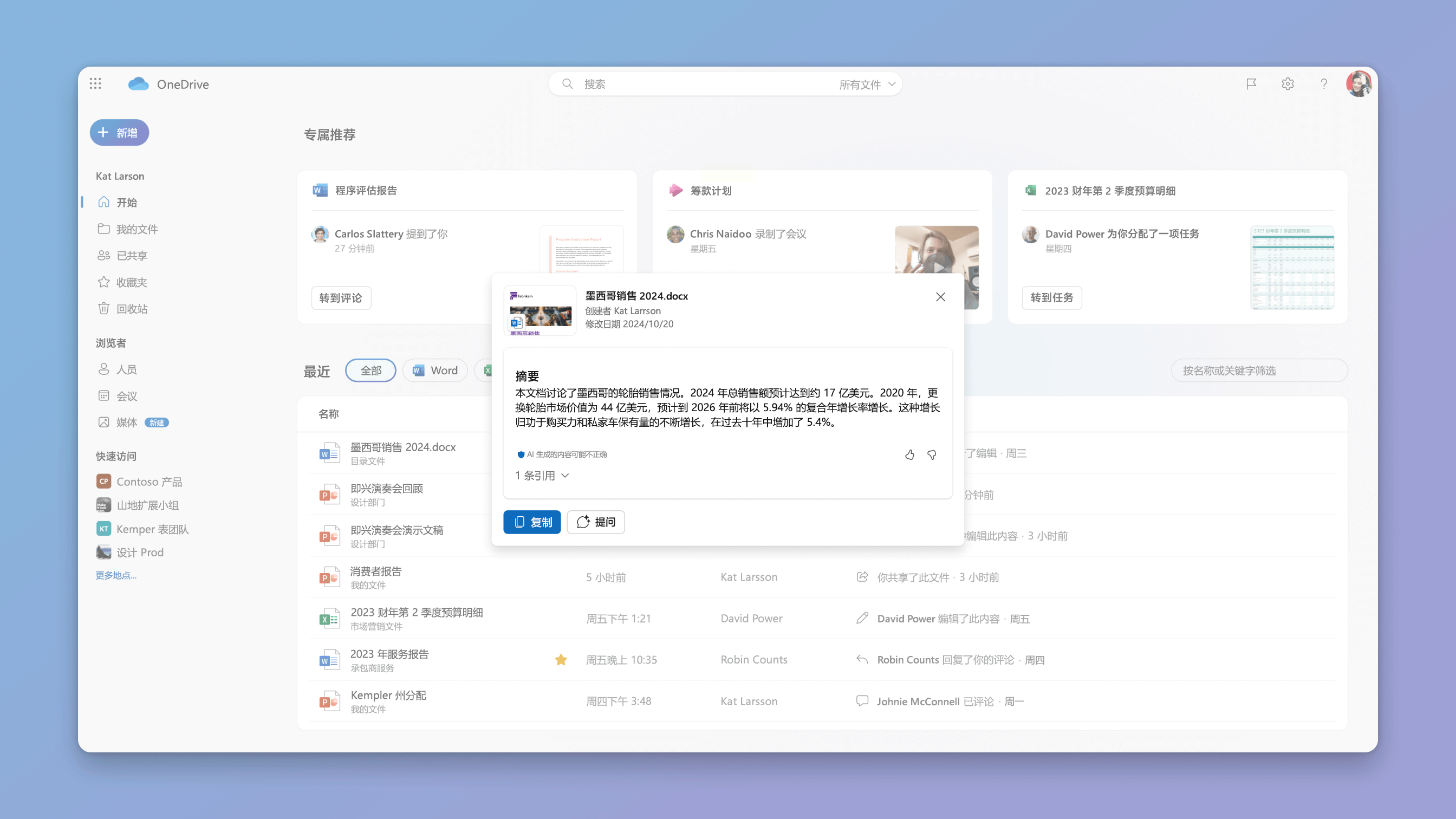Click thumbs up on AI summary

coord(909,454)
